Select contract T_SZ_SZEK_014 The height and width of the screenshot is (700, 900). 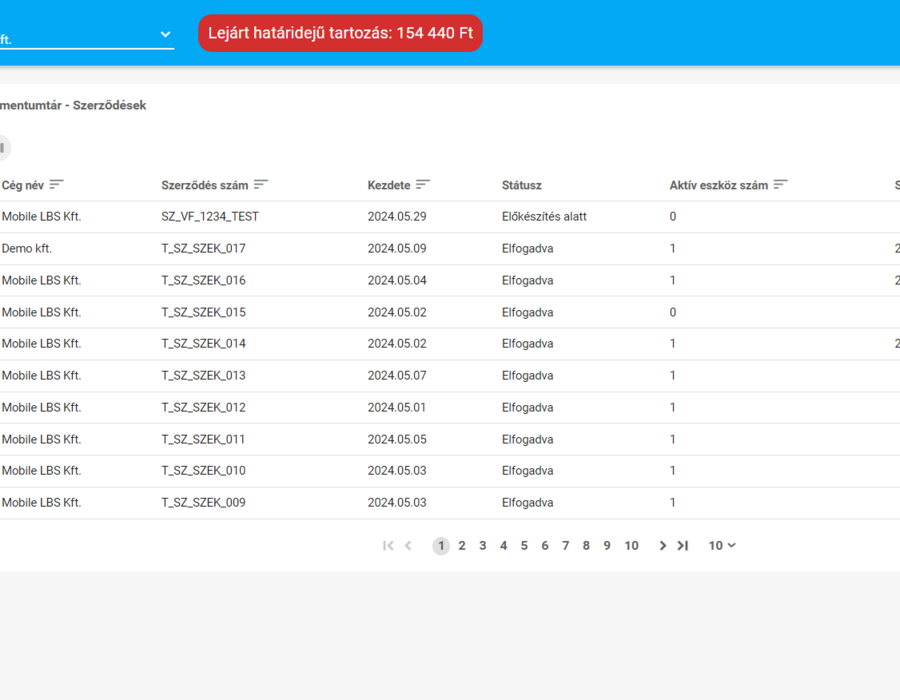tap(203, 344)
